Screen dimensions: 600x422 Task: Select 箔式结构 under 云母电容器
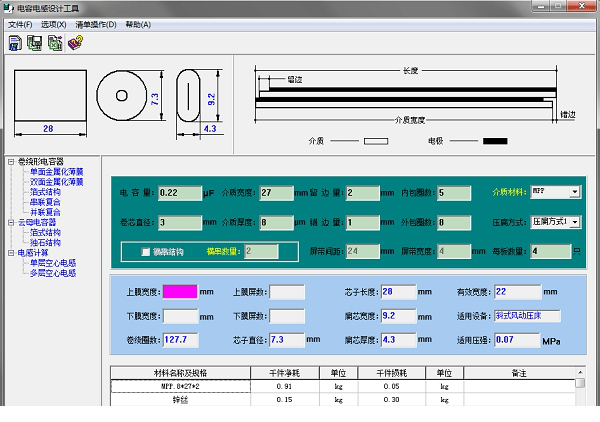point(45,233)
